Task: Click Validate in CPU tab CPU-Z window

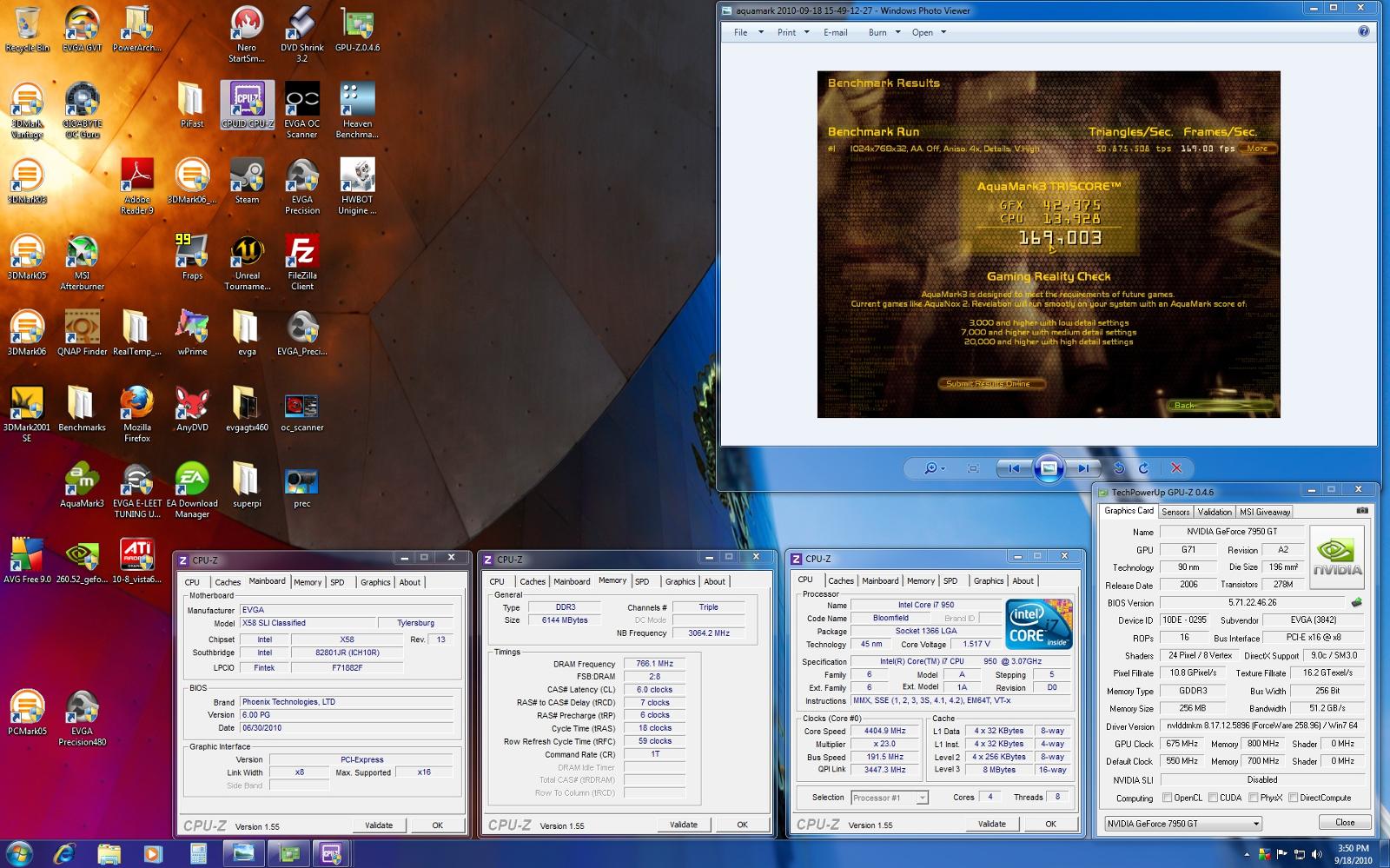Action: [x=992, y=824]
